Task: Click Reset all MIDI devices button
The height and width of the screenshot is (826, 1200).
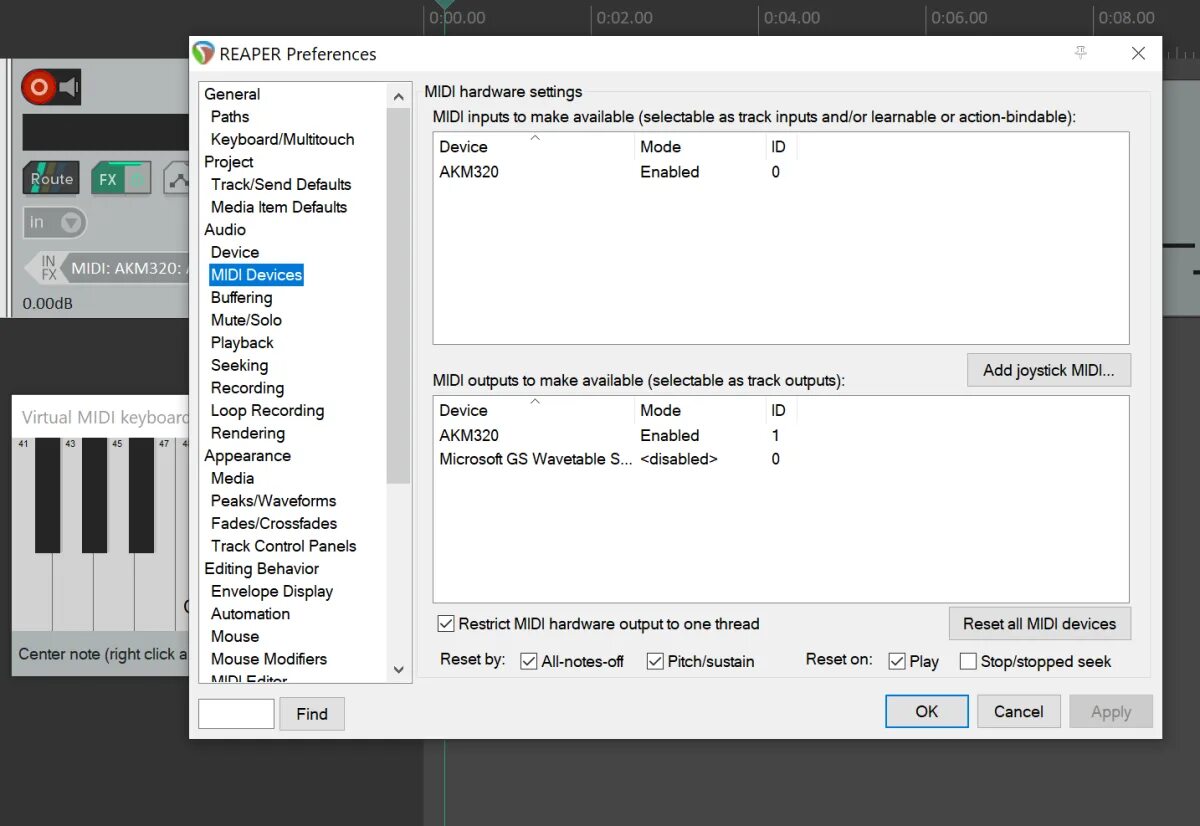Action: click(x=1039, y=624)
